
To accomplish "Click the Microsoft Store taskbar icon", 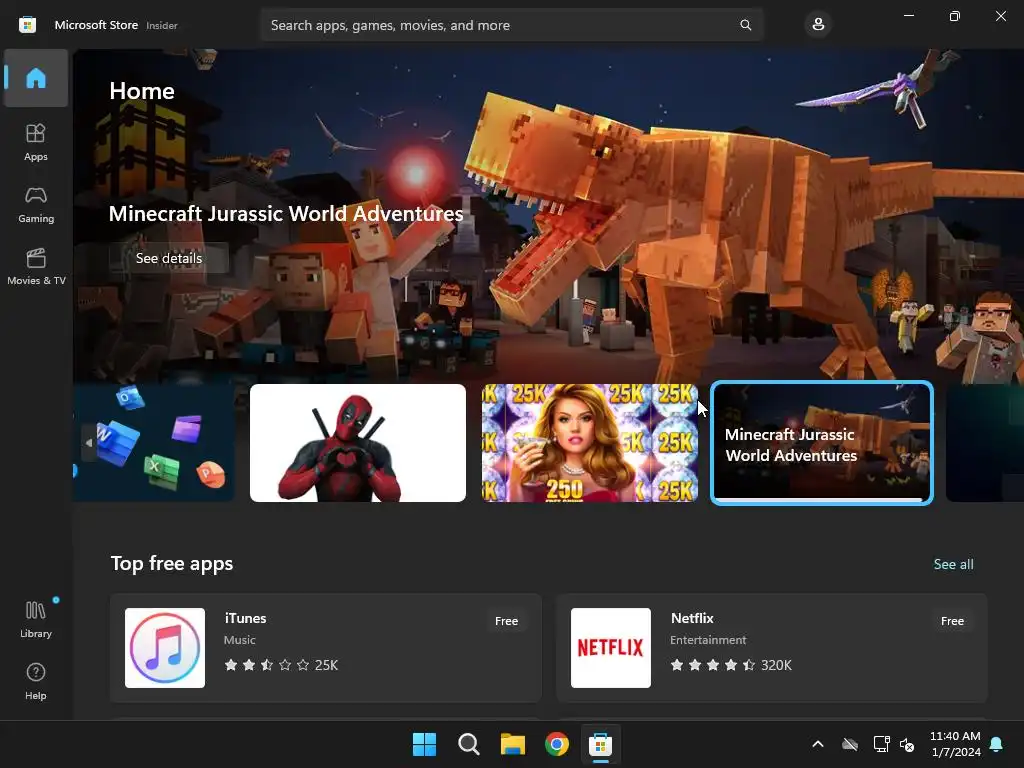I will [600, 744].
